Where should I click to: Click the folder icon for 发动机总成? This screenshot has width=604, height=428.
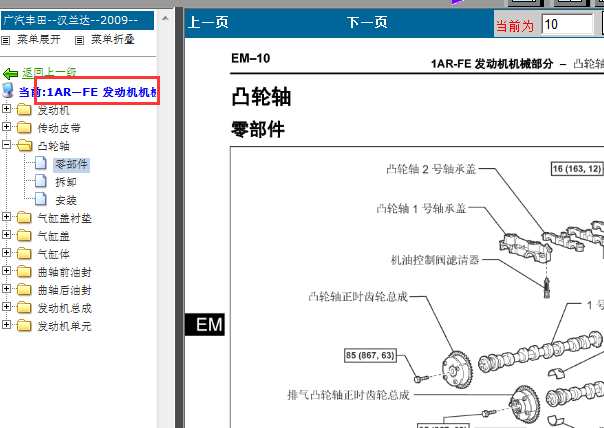click(x=24, y=307)
